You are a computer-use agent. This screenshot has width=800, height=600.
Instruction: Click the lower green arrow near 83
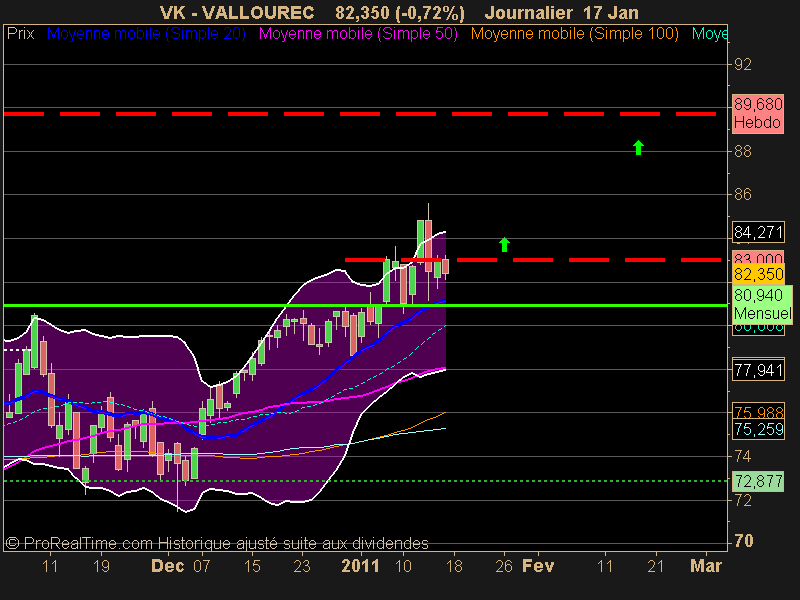[504, 244]
